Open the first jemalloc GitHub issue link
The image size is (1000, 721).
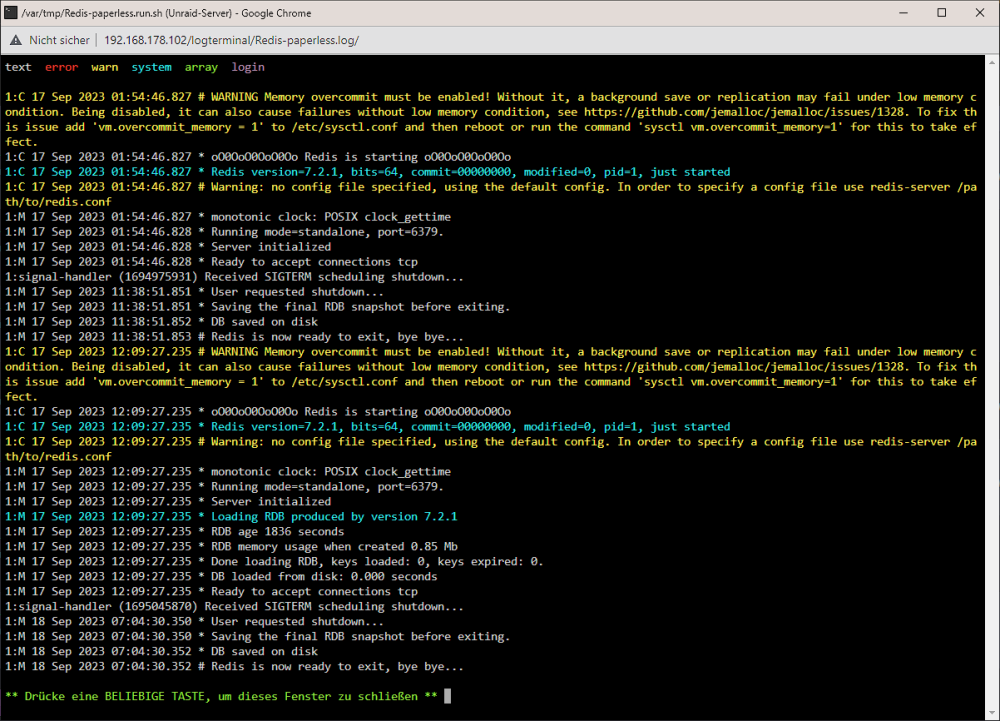(x=744, y=112)
